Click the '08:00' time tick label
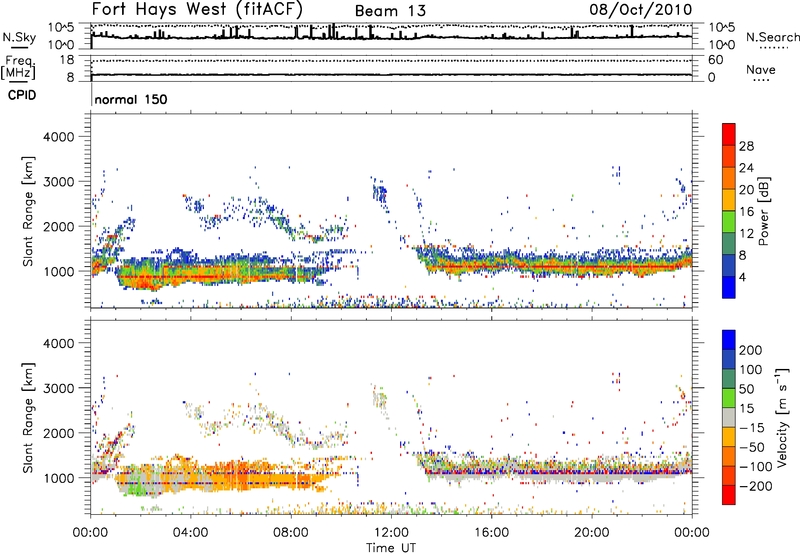This screenshot has width=800, height=554. coord(291,533)
